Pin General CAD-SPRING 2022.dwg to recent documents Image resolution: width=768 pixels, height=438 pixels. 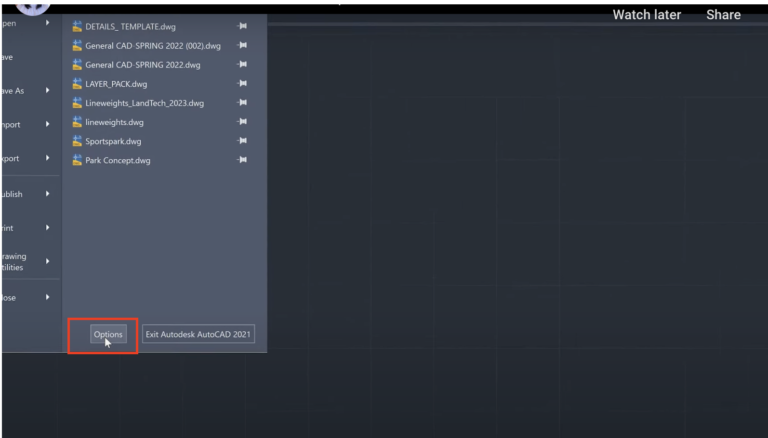pyautogui.click(x=241, y=65)
